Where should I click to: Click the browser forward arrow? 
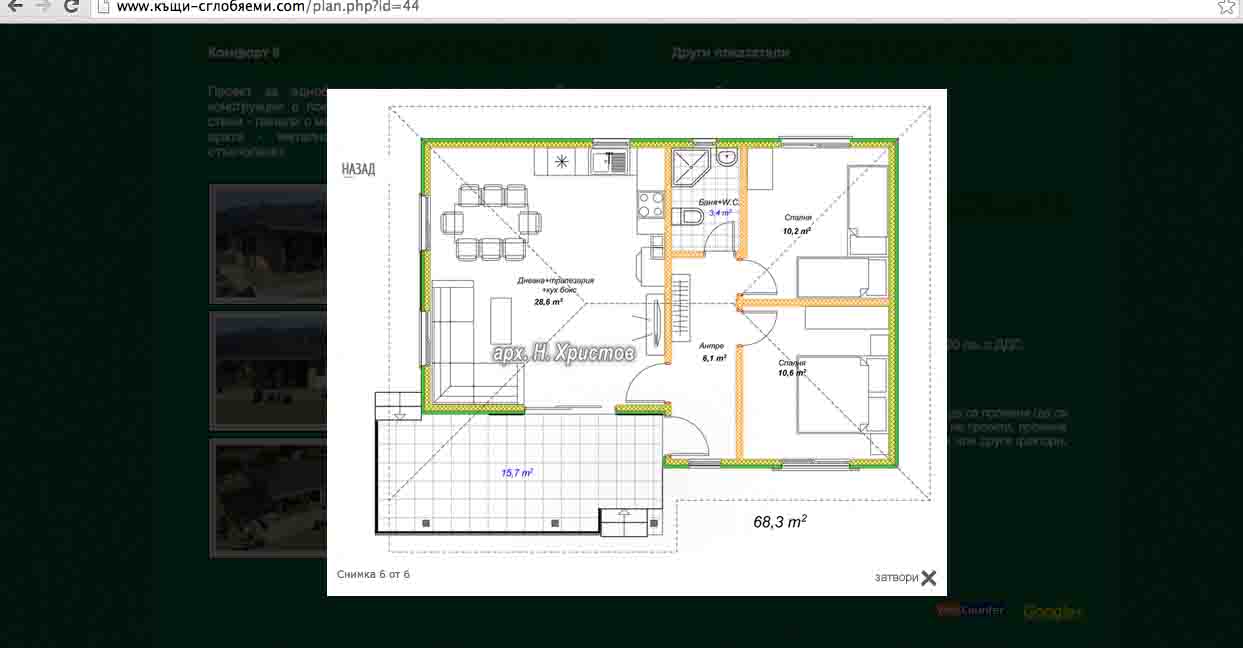point(42,6)
